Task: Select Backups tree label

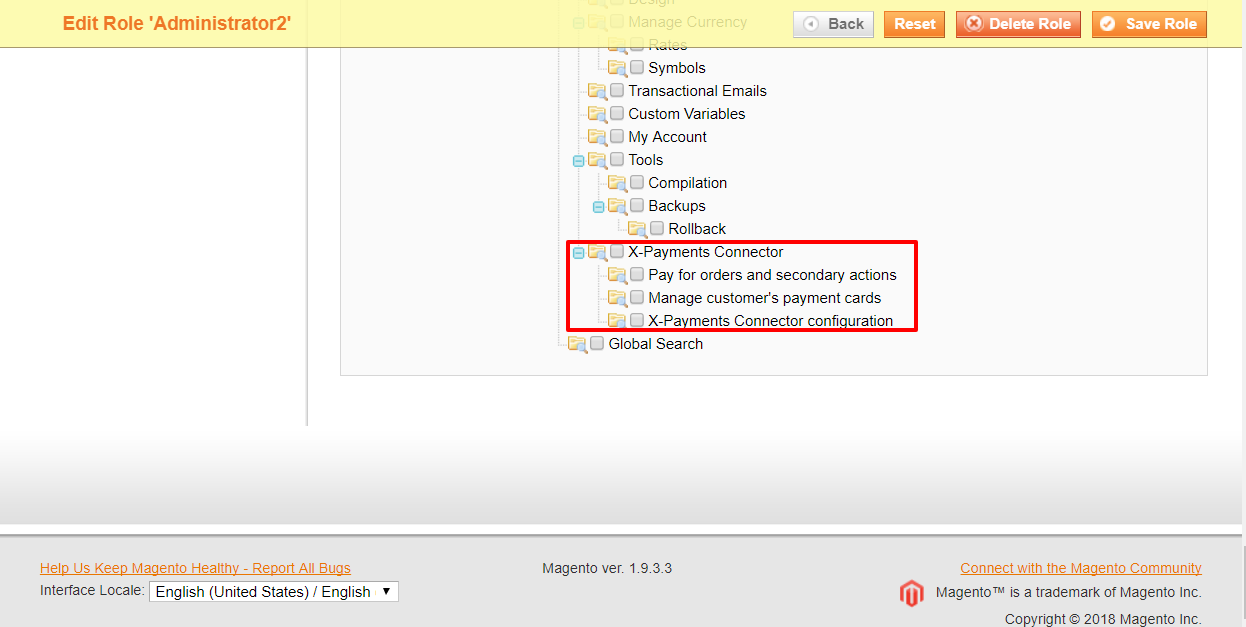Action: pyautogui.click(x=677, y=206)
